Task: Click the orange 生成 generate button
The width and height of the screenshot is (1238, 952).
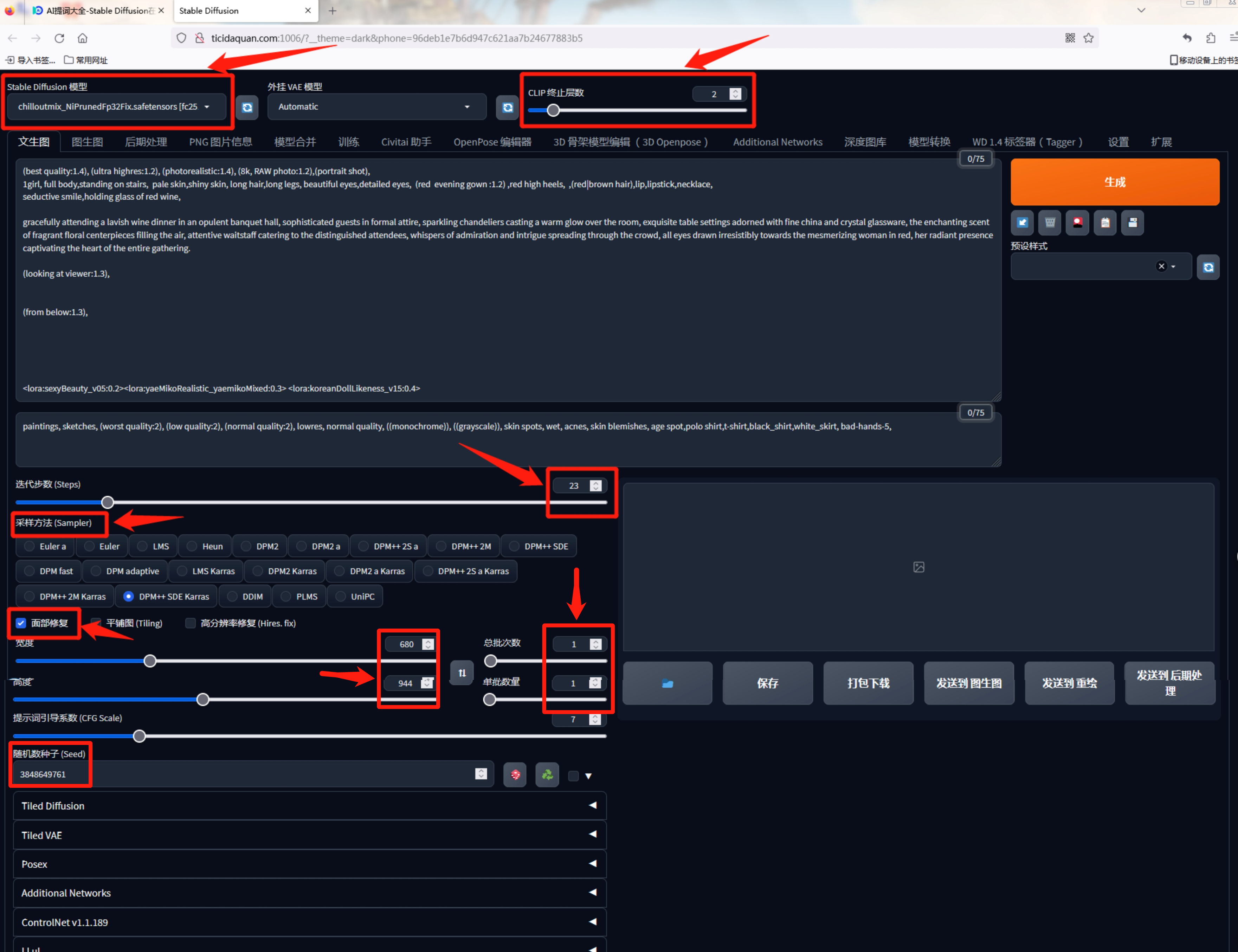Action: (x=1114, y=182)
